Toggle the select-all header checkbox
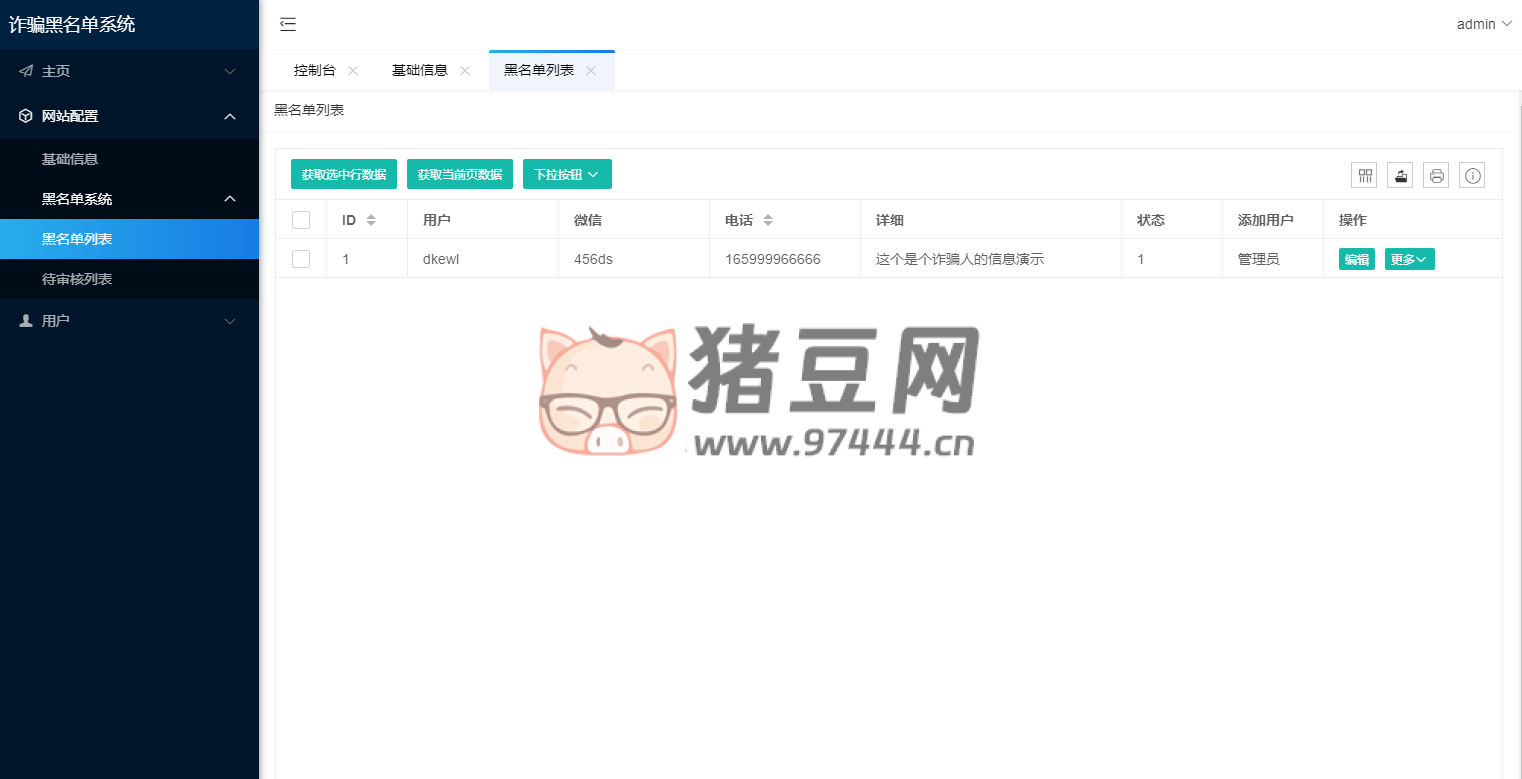The width and height of the screenshot is (1522, 779). pos(301,220)
